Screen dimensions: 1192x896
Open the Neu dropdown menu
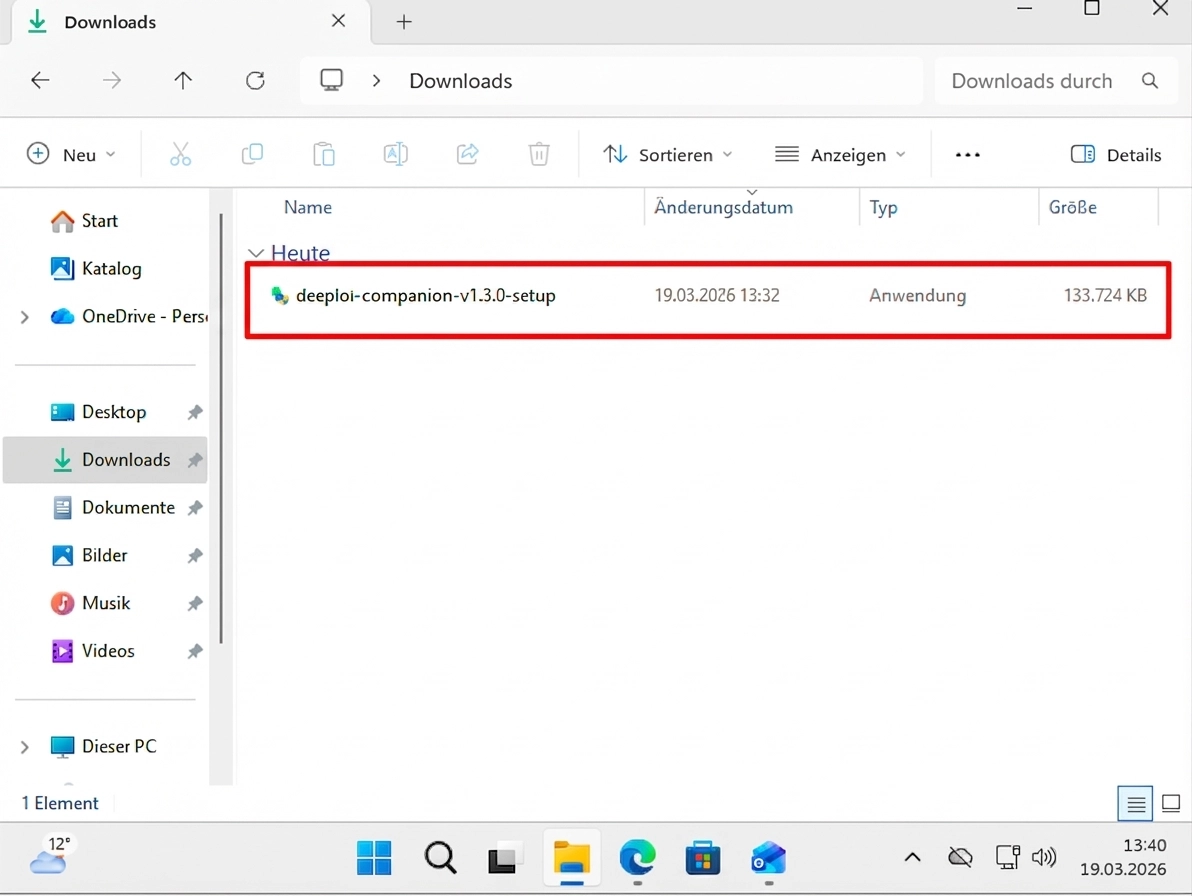[x=71, y=154]
